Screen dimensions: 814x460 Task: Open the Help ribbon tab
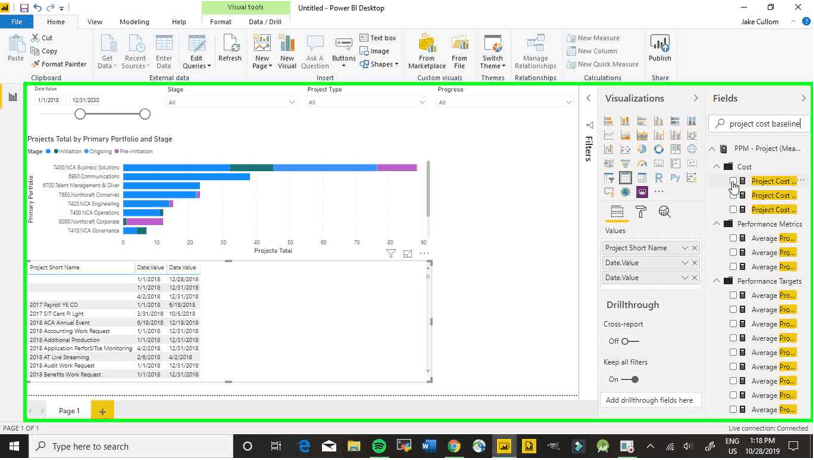[179, 22]
